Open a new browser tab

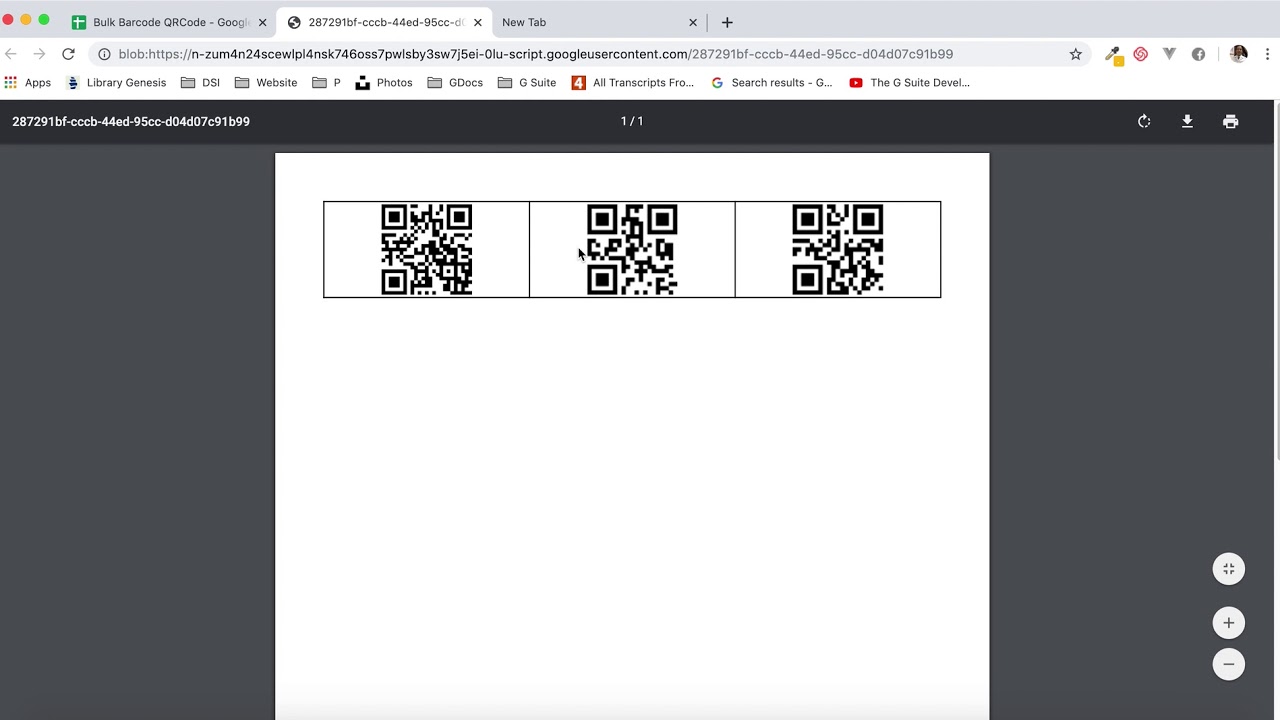pyautogui.click(x=727, y=22)
